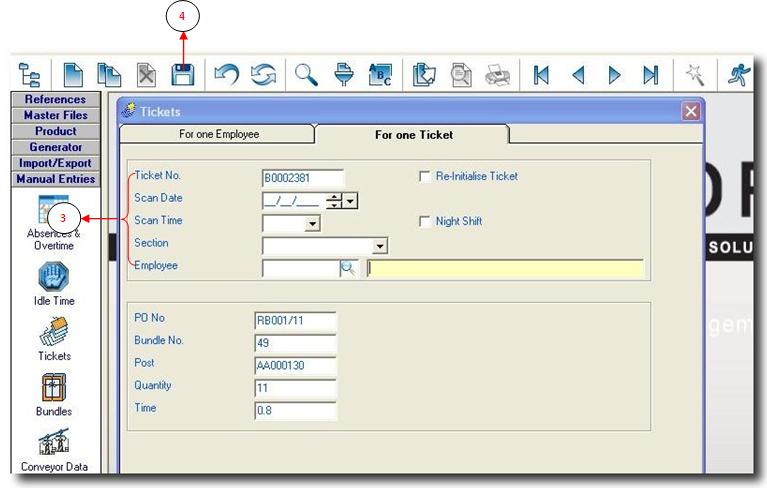Switch to For one Employee tab
The width and height of the screenshot is (767, 488).
218,134
